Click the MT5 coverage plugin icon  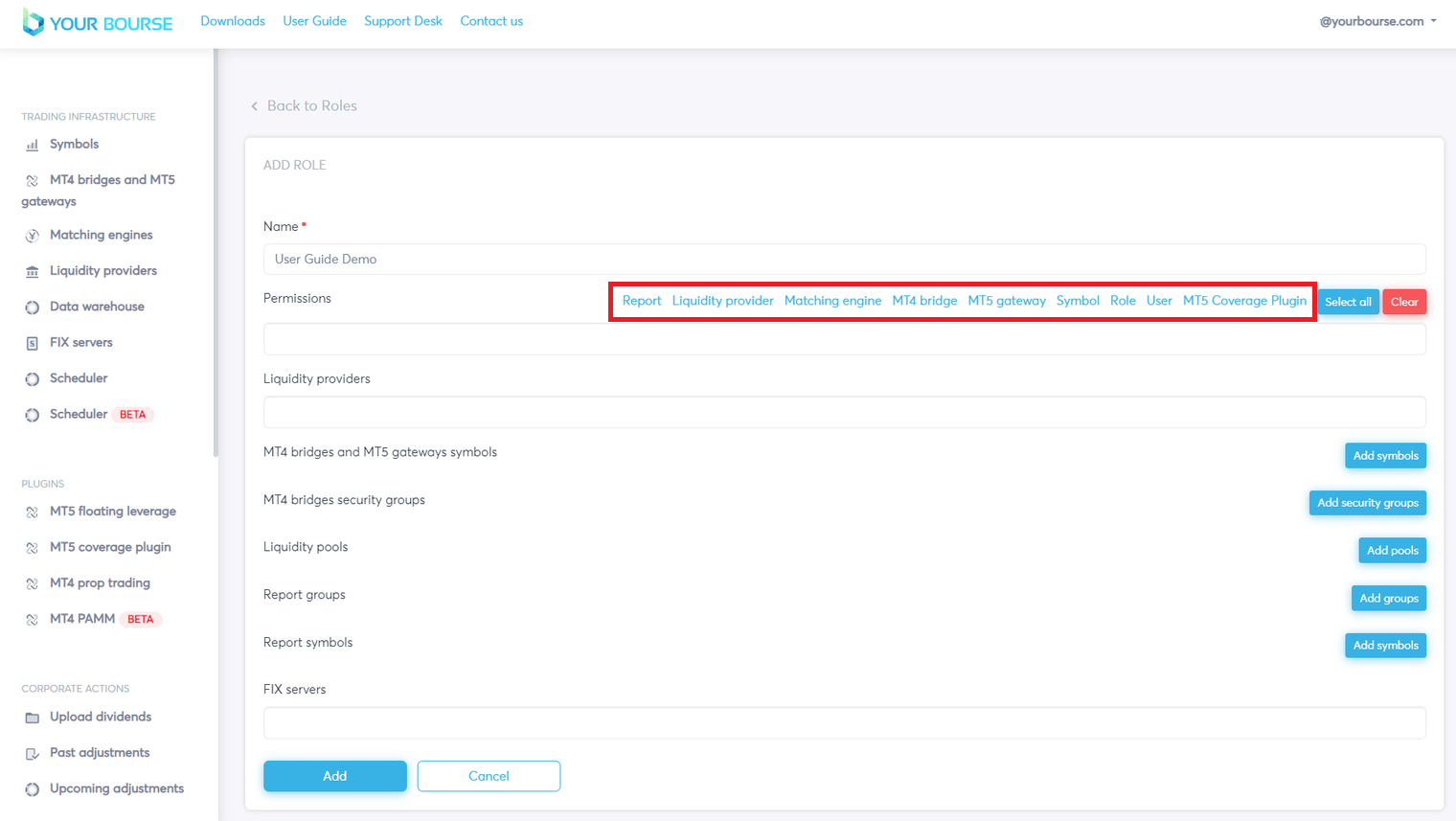(x=32, y=548)
